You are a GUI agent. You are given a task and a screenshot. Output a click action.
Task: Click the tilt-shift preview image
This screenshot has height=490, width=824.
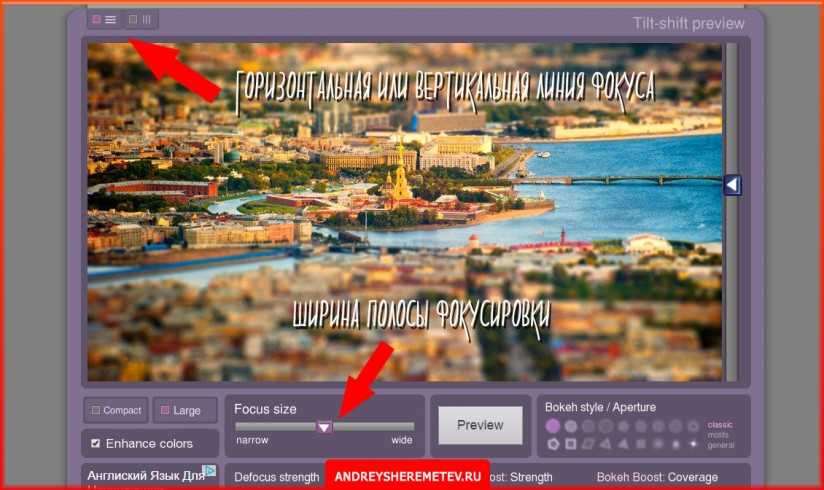[x=405, y=210]
